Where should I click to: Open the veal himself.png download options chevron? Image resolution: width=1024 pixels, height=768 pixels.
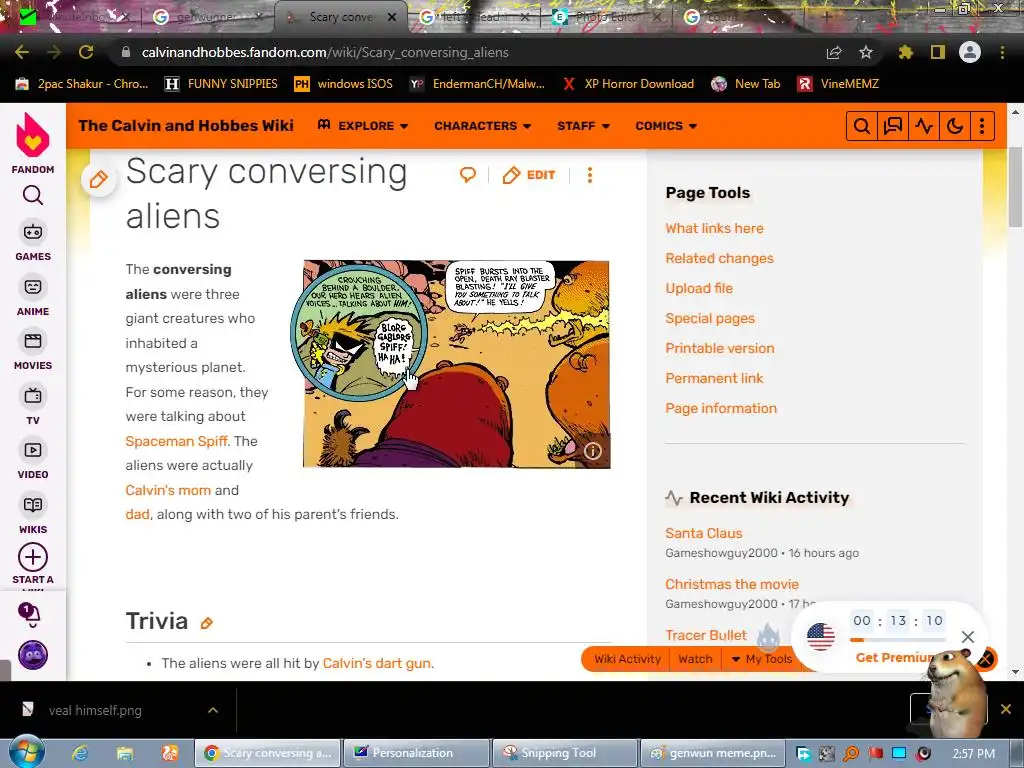213,710
